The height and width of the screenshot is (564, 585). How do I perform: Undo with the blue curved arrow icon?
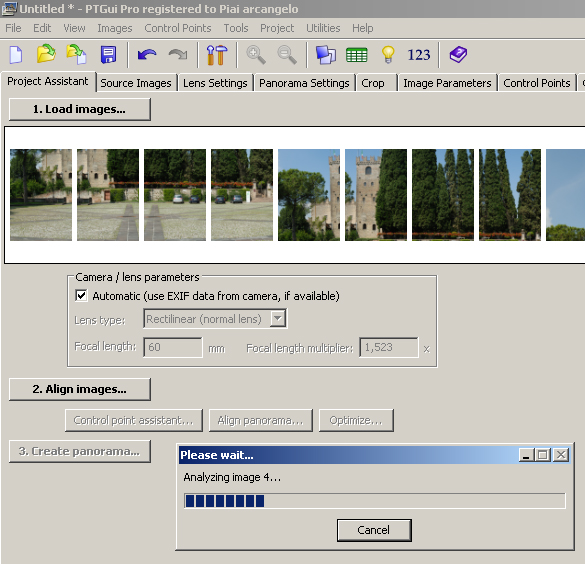(x=147, y=55)
